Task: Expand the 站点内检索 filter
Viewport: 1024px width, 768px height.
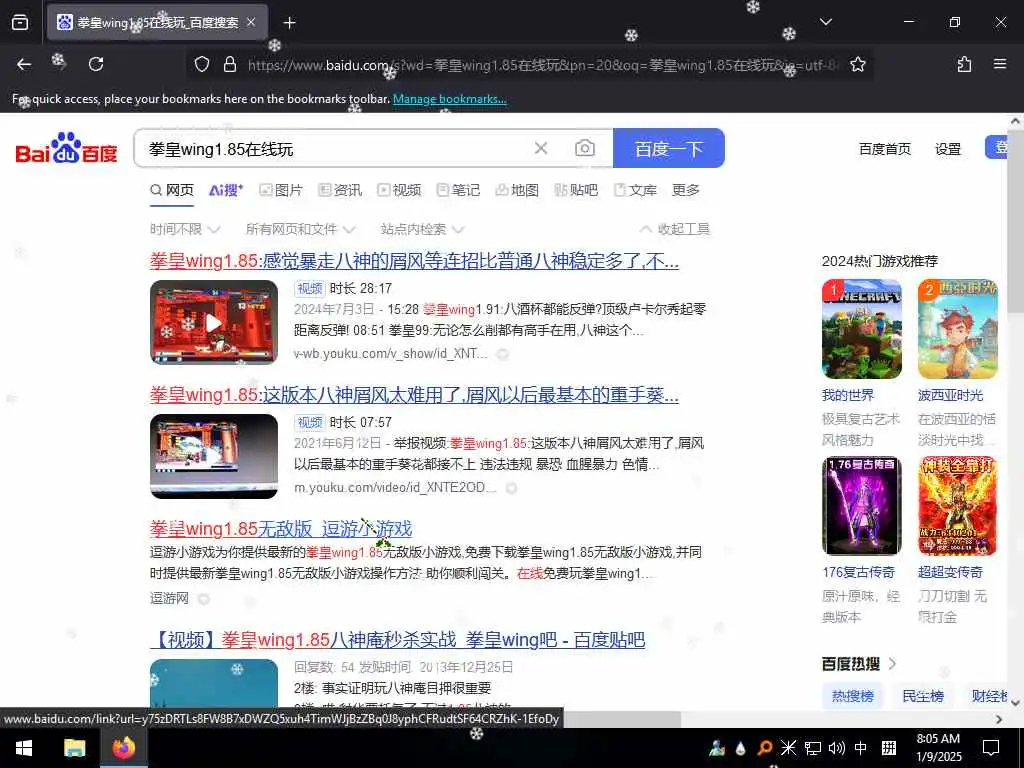Action: [422, 229]
